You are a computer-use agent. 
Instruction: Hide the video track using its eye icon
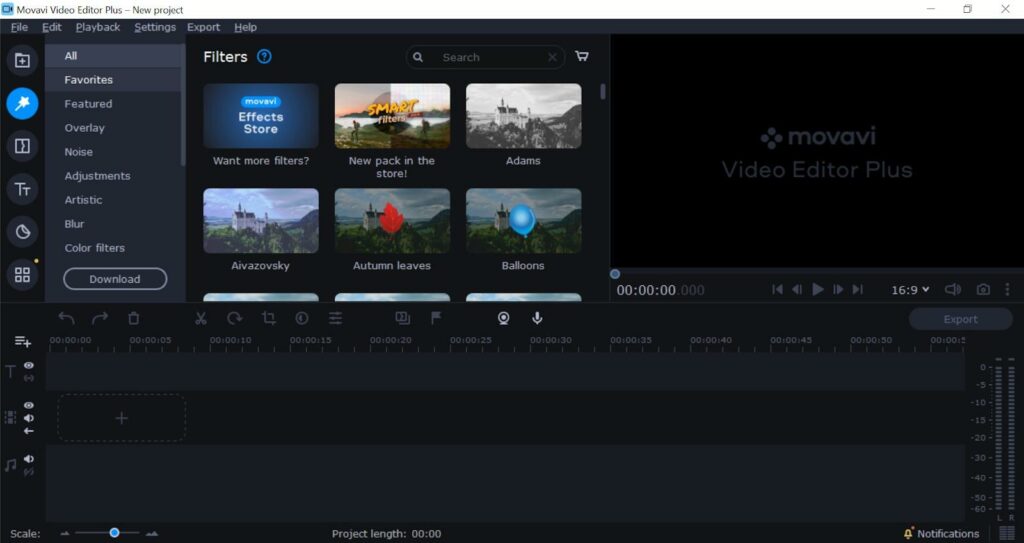coord(29,405)
